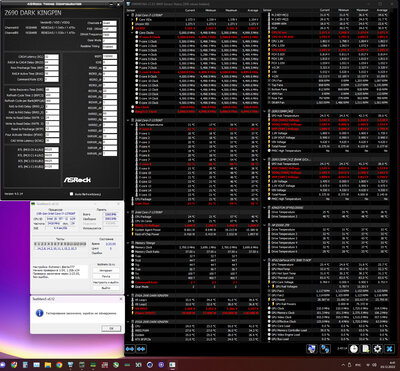Screen dimensions: 400x371
Task: Open File Explorer folder on taskbar
Action: 48,364
